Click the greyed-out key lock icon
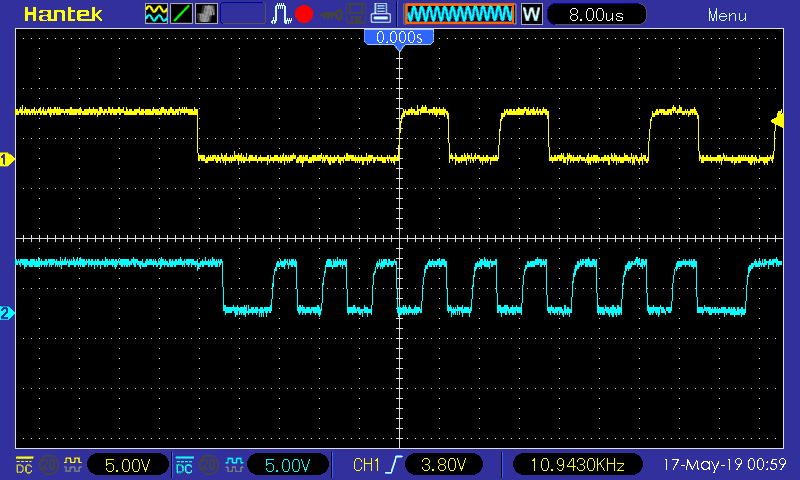This screenshot has width=800, height=480. [331, 15]
